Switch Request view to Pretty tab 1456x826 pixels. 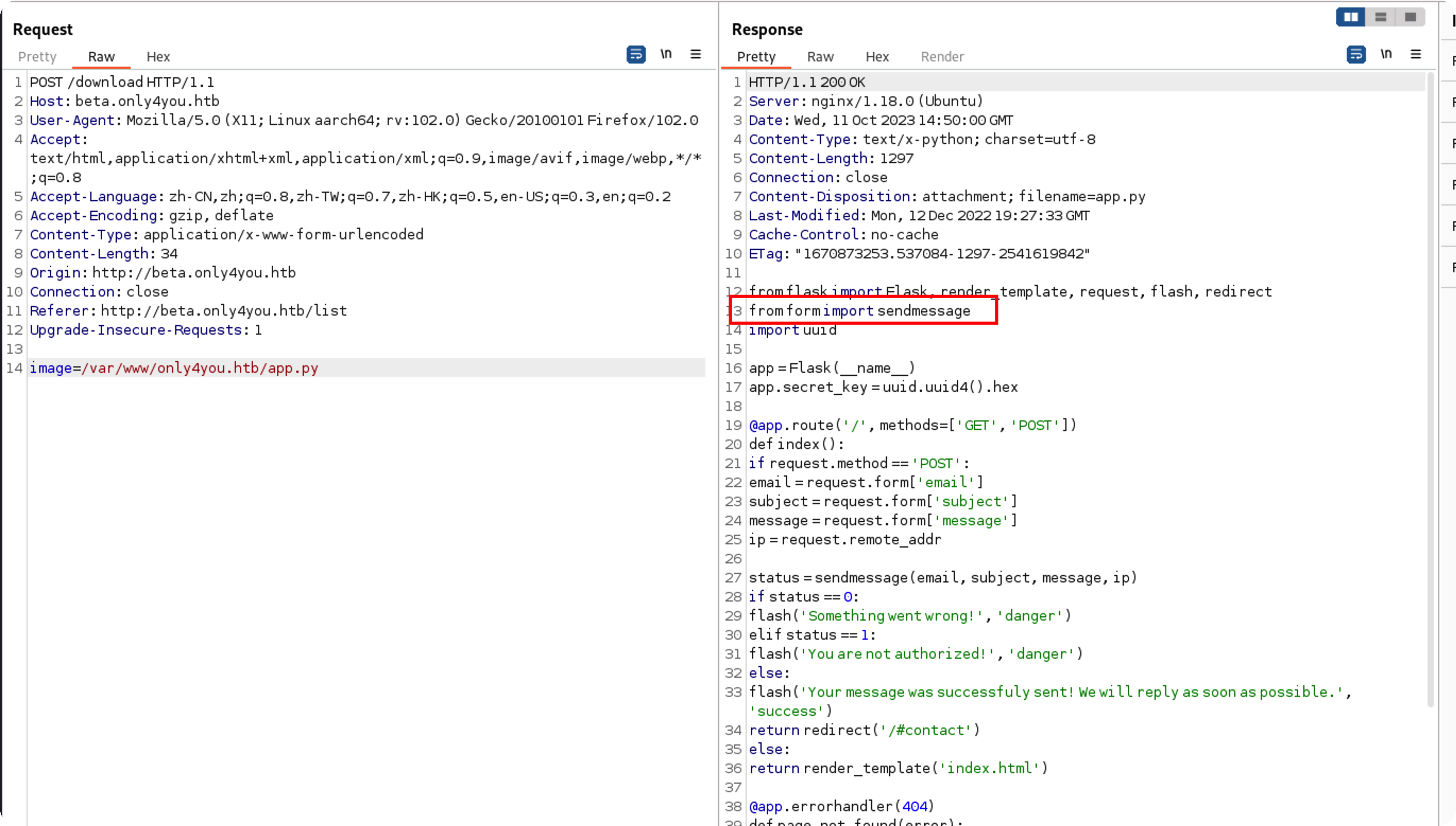pyautogui.click(x=38, y=57)
